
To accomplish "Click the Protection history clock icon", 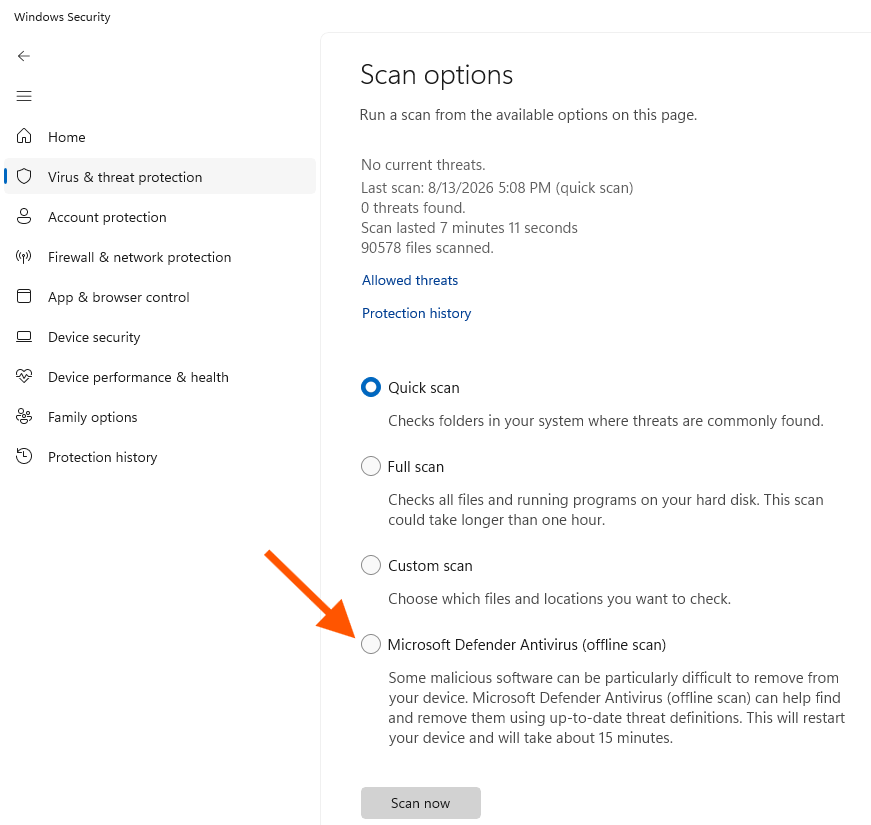I will pos(24,456).
